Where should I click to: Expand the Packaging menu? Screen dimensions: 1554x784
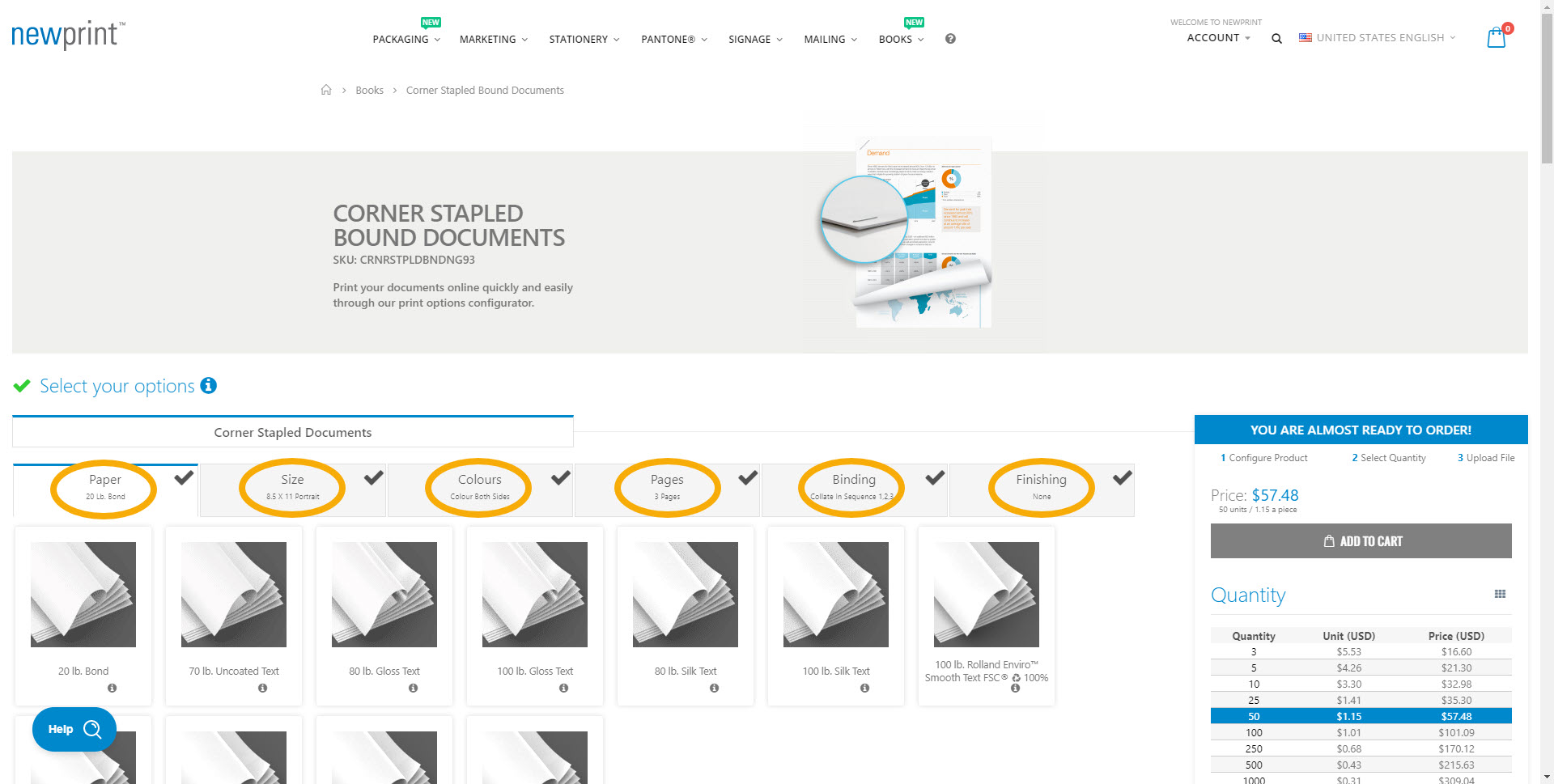click(x=406, y=39)
